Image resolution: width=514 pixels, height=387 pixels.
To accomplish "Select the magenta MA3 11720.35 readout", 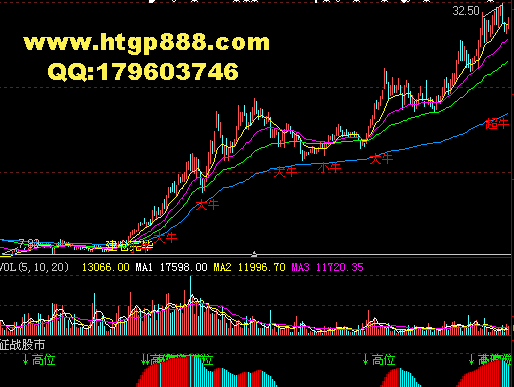I will click(x=327, y=267).
